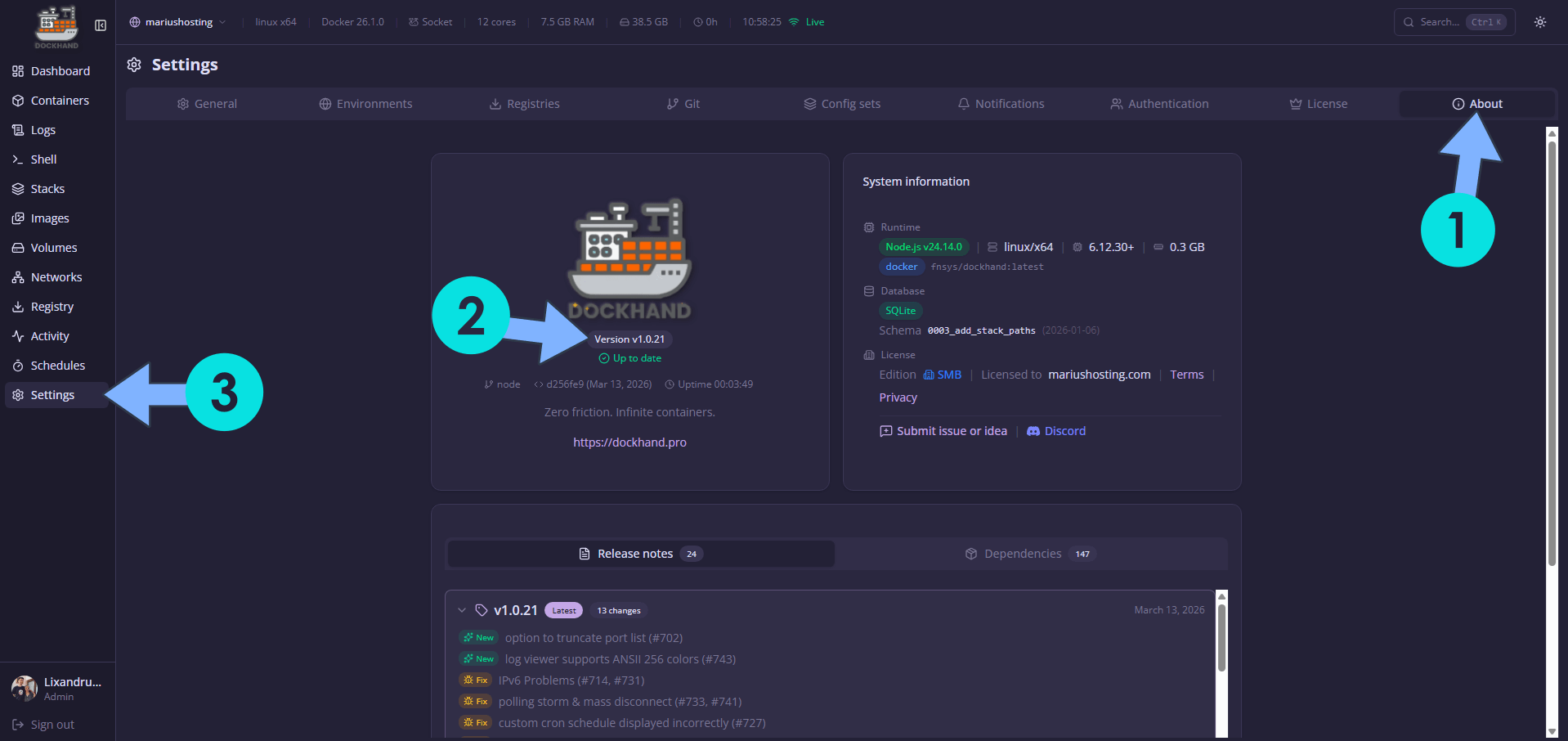Viewport: 1568px width, 741px height.
Task: Open the Activity section
Action: coord(48,335)
